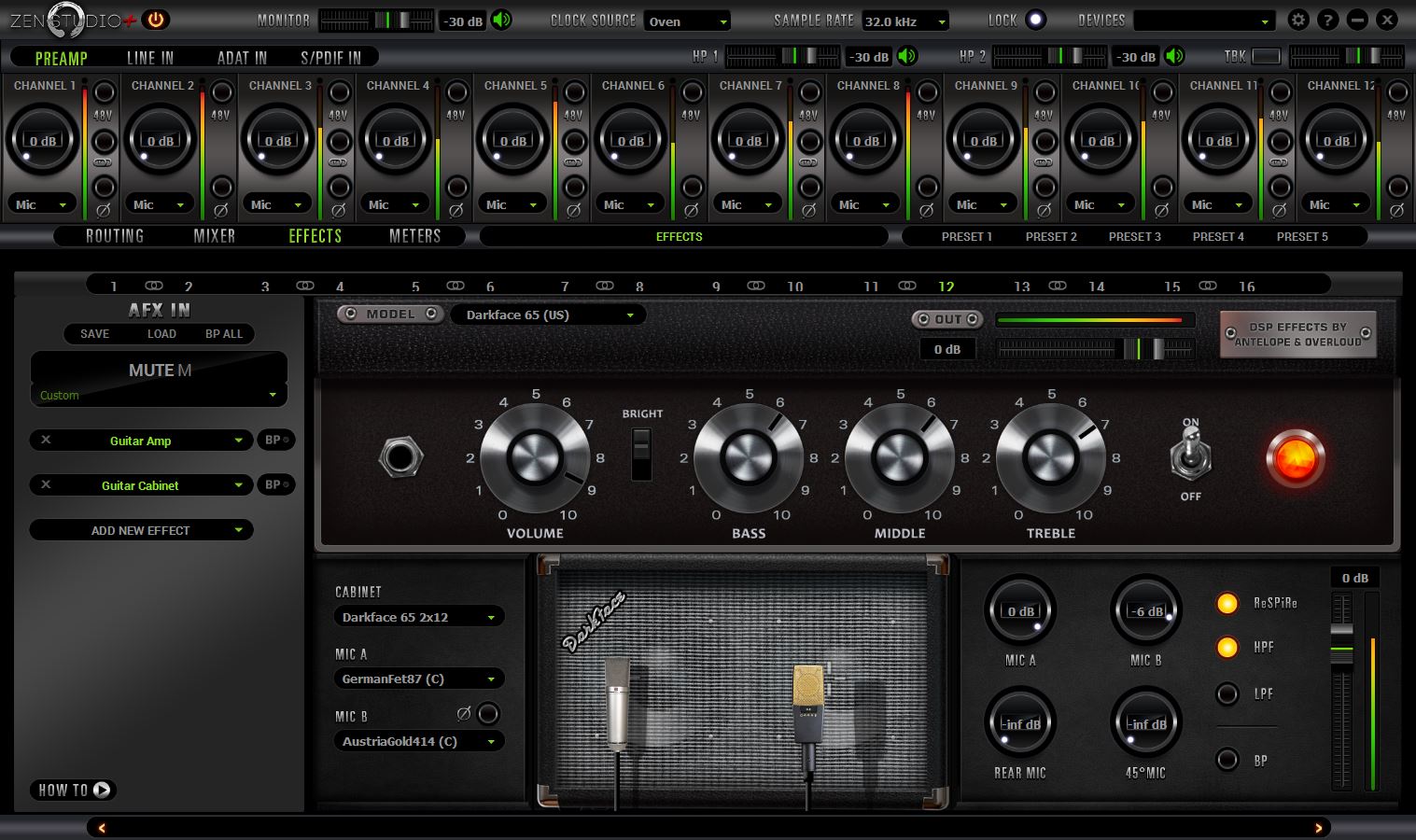Open settings via the gear icon
1416x840 pixels.
click(1297, 20)
